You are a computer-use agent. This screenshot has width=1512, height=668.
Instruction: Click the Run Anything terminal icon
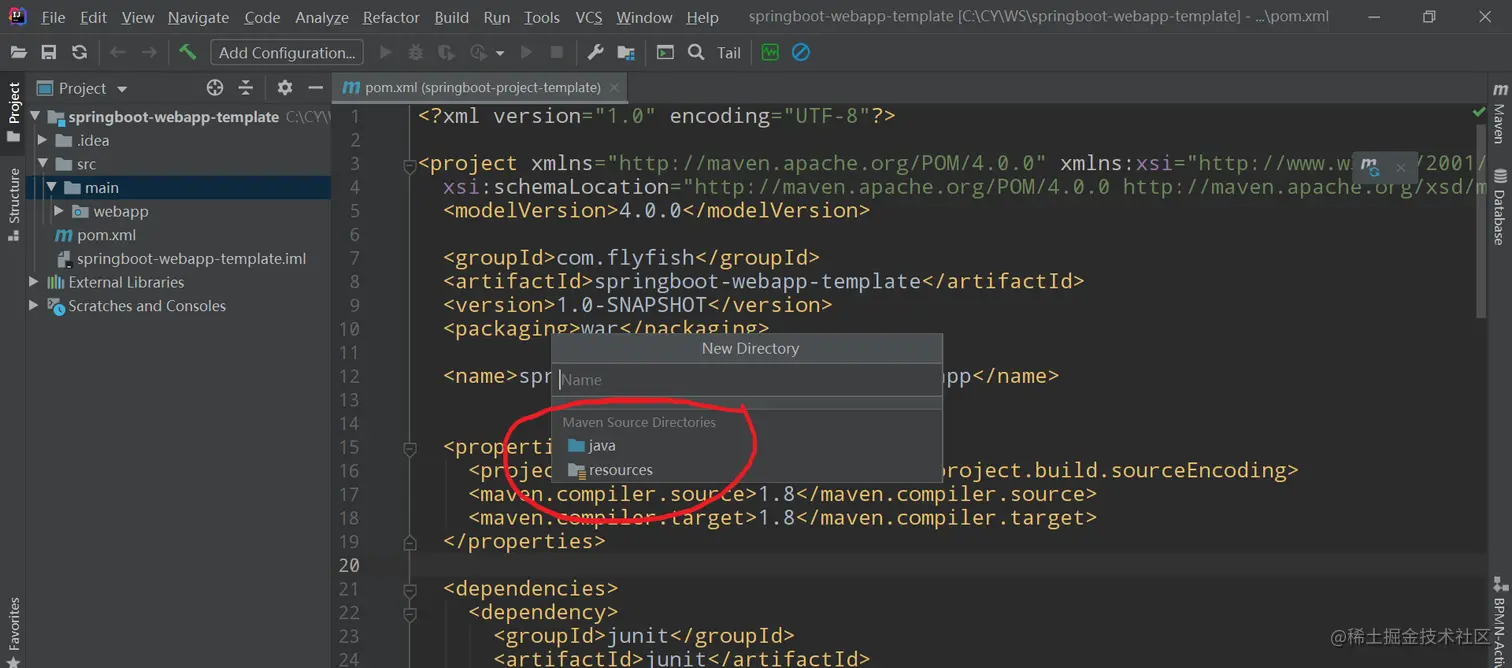tap(665, 52)
